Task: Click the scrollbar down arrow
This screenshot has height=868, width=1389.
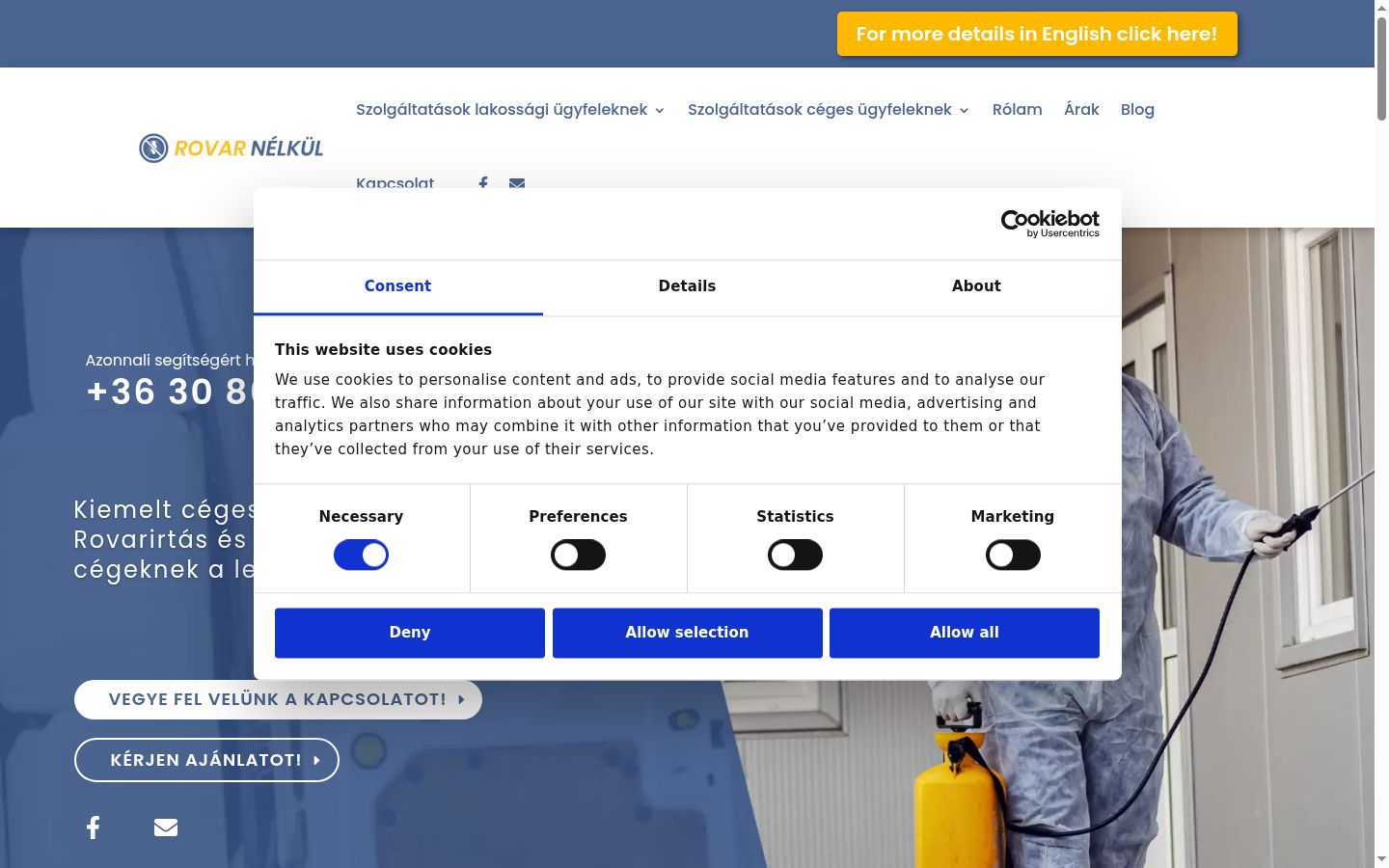Action: click(x=1381, y=858)
